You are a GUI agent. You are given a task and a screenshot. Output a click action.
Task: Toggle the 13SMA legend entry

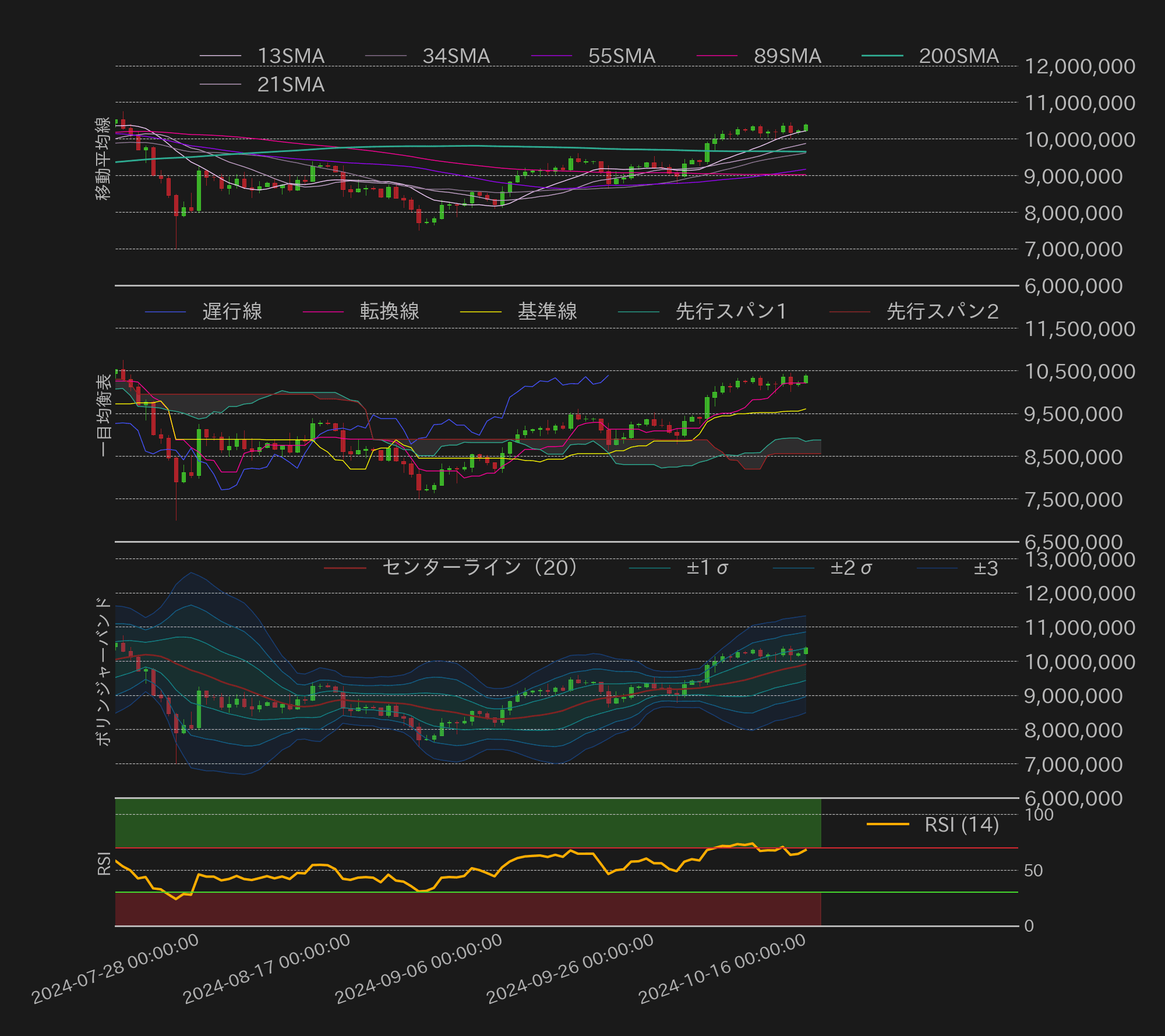click(x=219, y=56)
